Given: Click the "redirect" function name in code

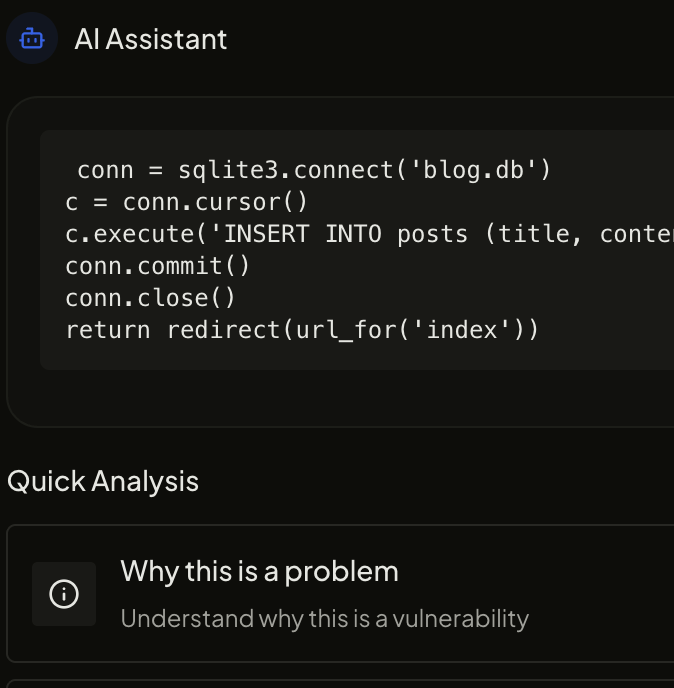Looking at the screenshot, I should point(224,330).
